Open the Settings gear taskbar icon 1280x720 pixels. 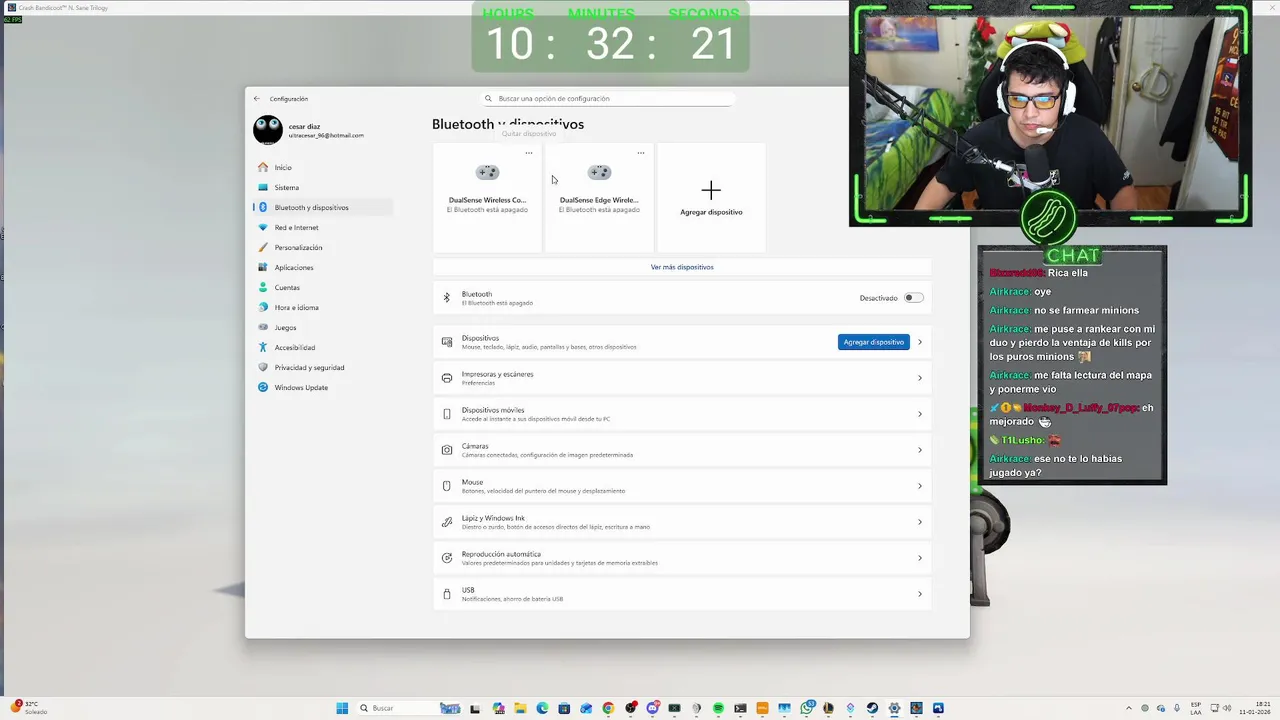coord(894,708)
